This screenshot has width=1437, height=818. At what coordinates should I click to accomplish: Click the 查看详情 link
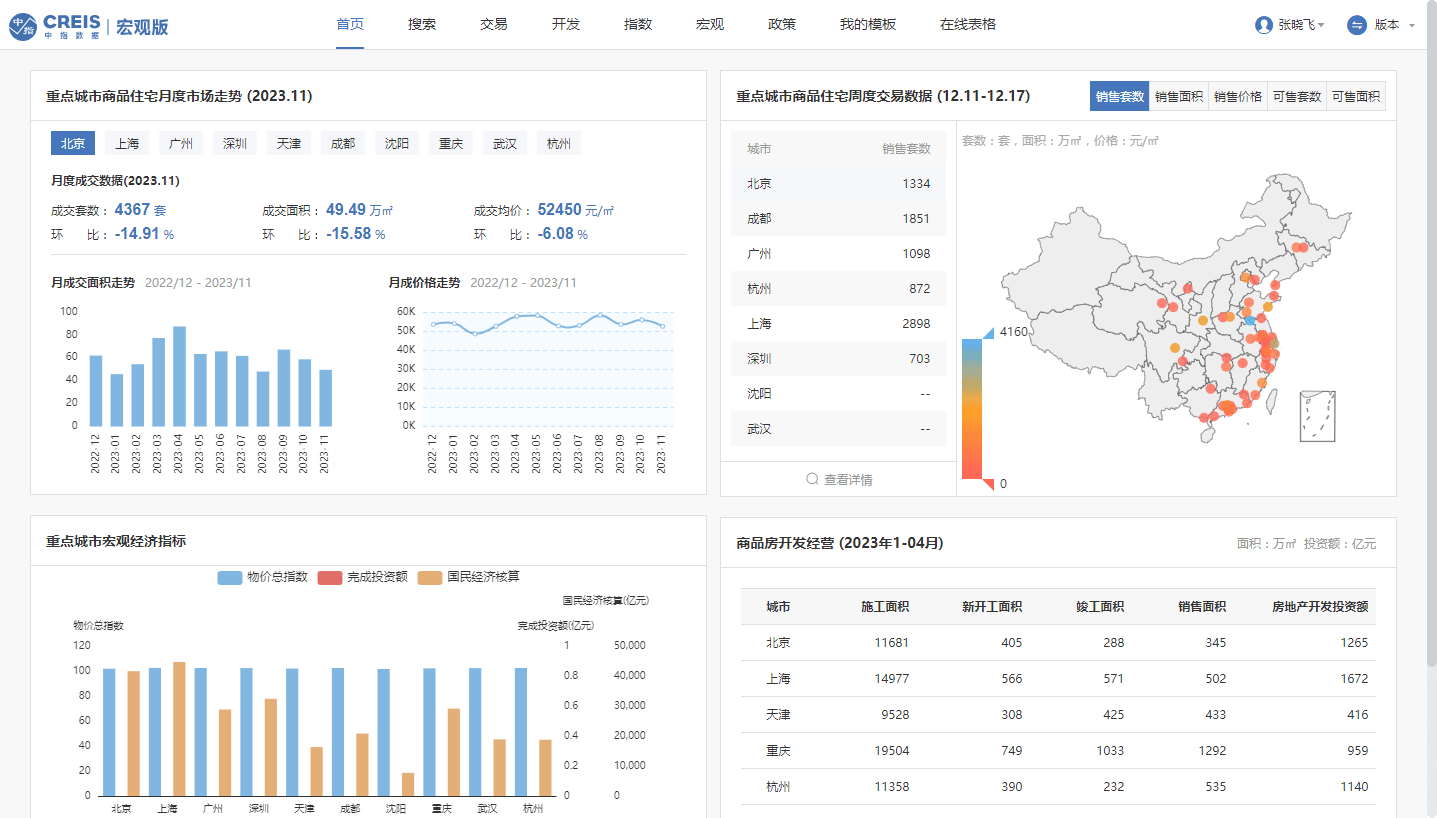tap(848, 480)
